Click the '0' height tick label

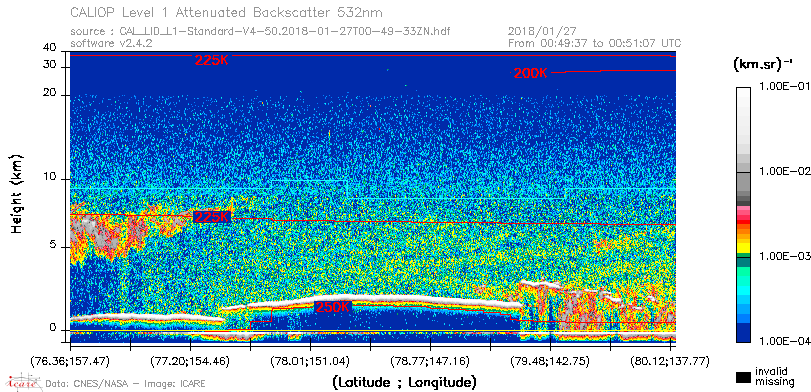click(52, 328)
